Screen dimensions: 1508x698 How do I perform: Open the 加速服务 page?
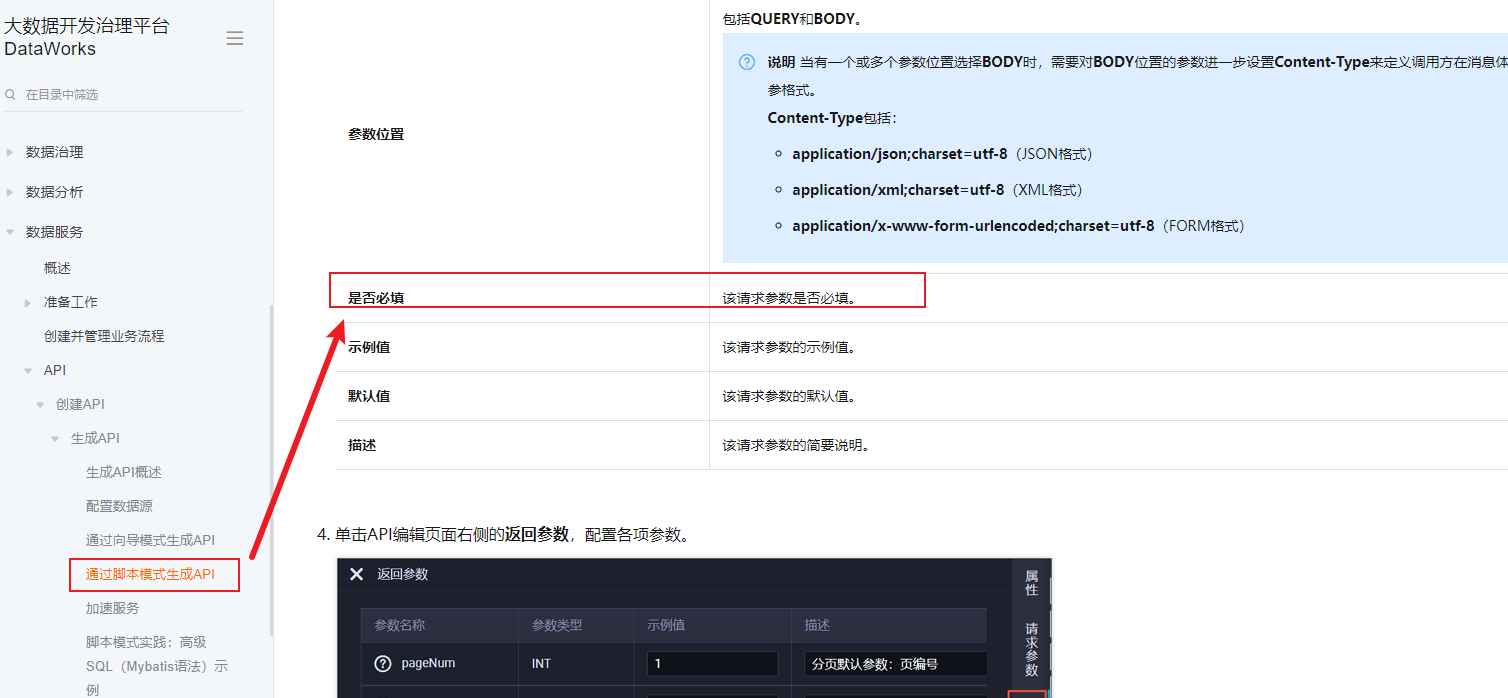pos(112,608)
